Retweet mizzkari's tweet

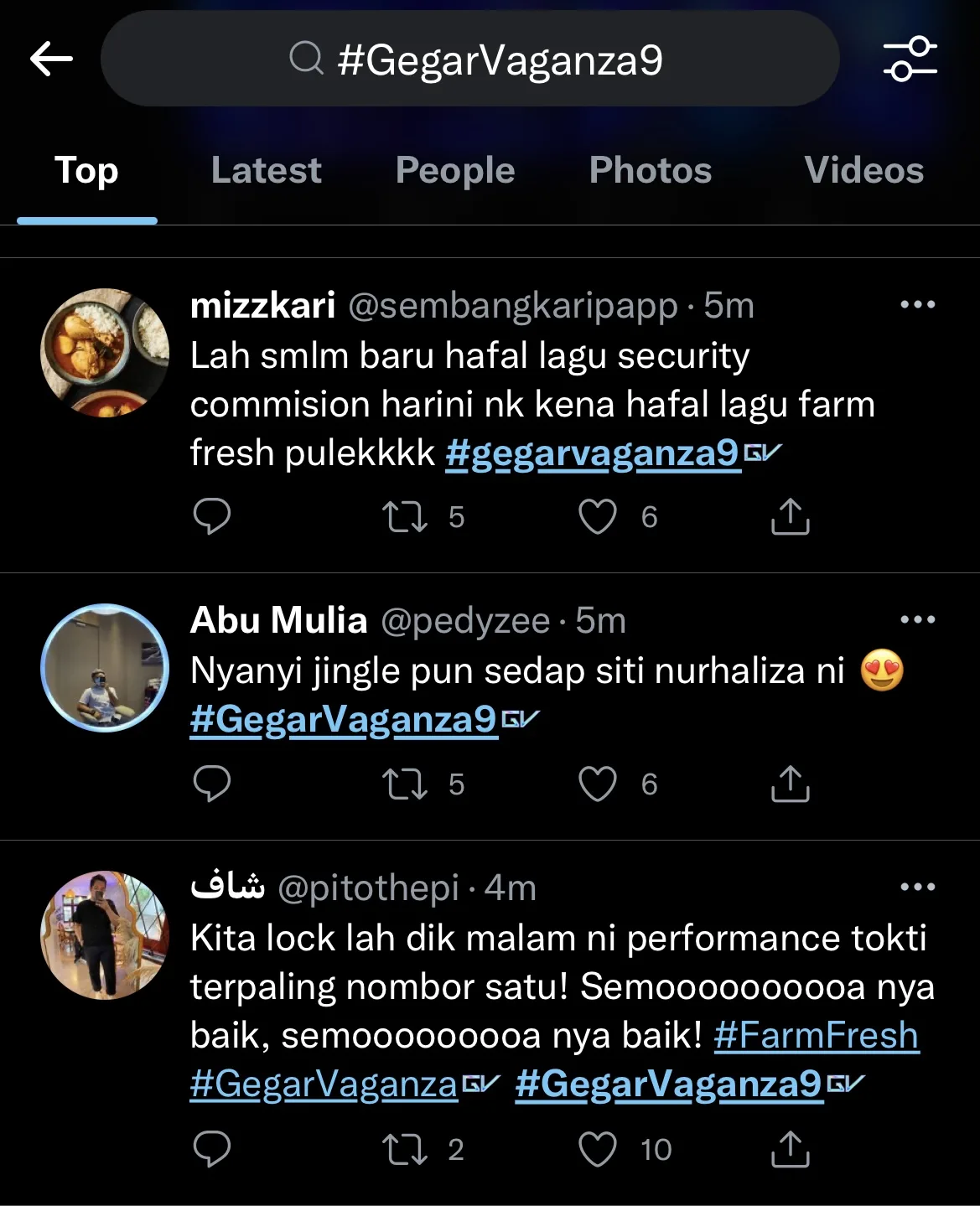(x=405, y=516)
